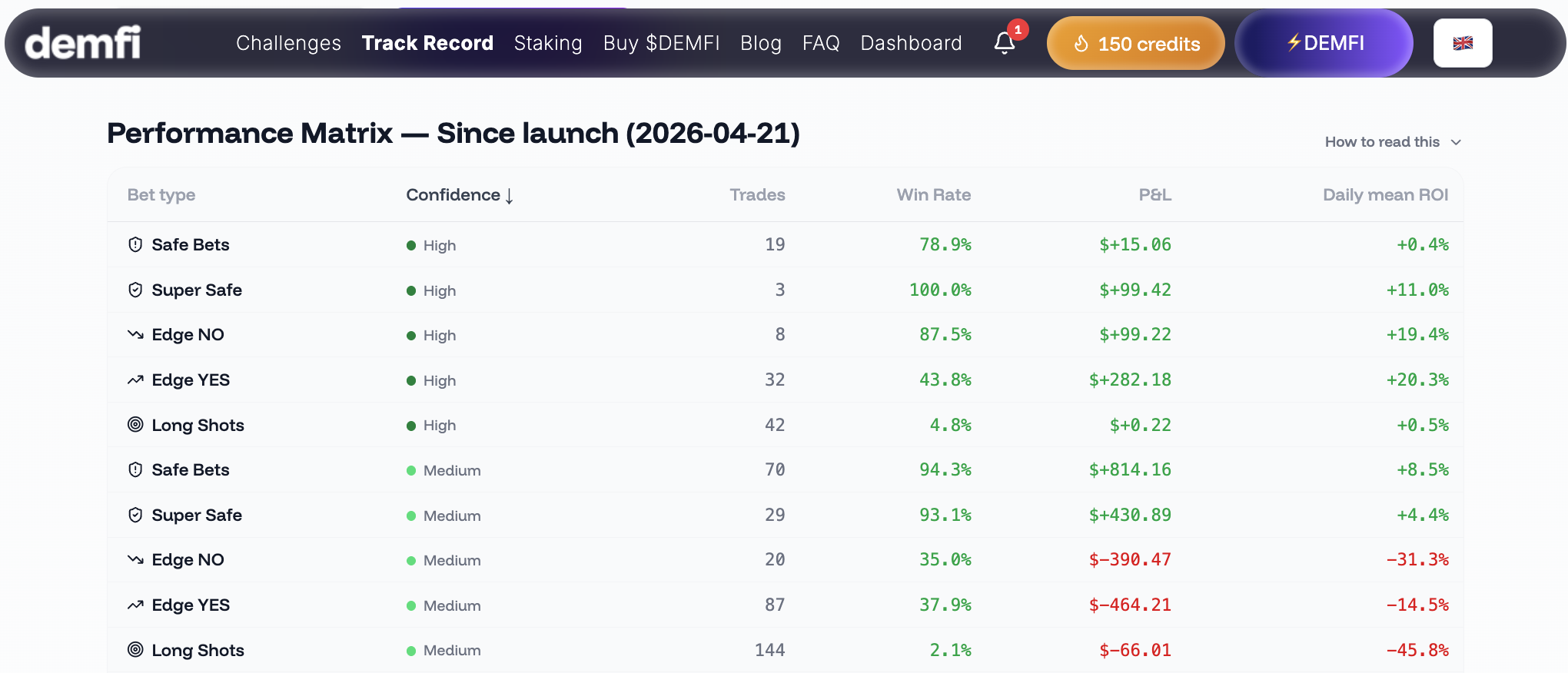Click the shield icon beside high-confidence Safe Bets
Screen dimensions: 1568x673
pyautogui.click(x=135, y=244)
